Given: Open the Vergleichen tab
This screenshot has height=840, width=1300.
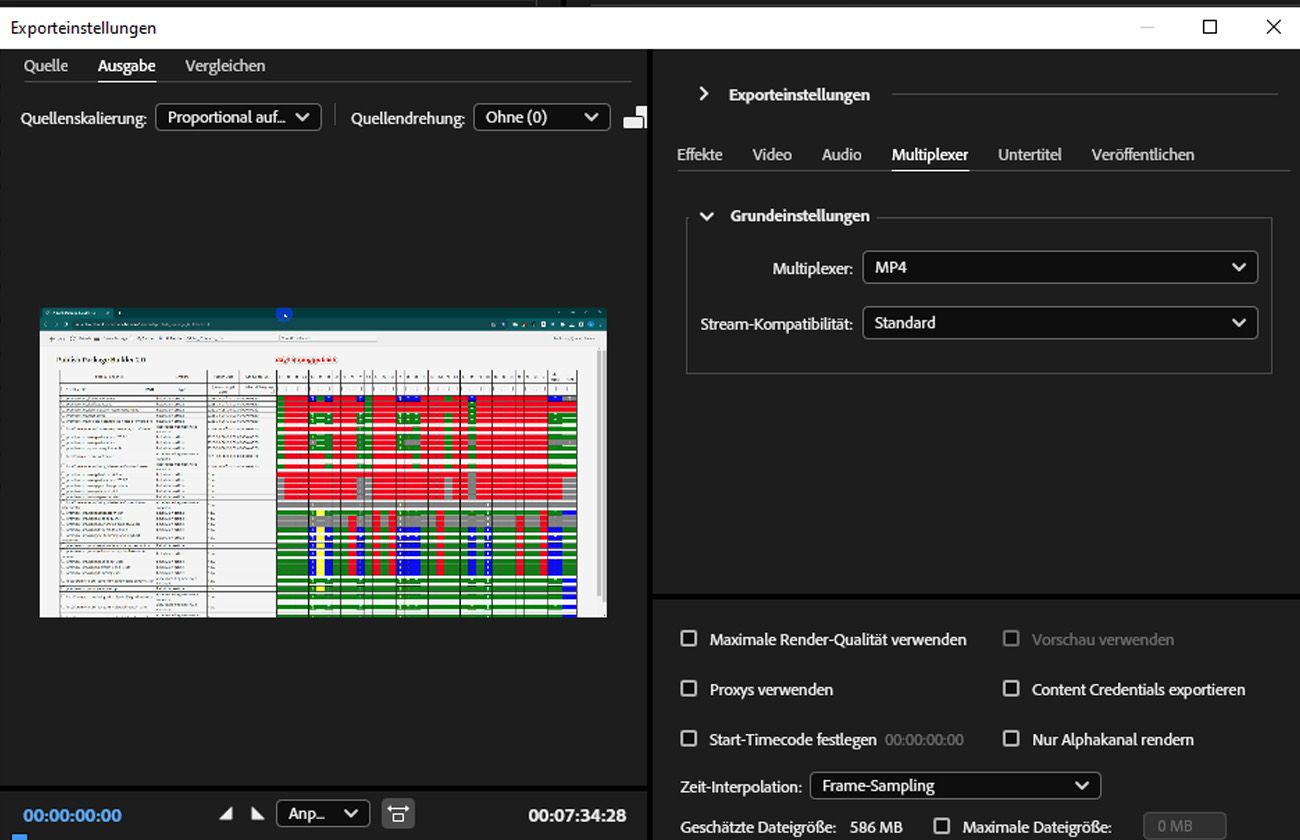Looking at the screenshot, I should [225, 65].
